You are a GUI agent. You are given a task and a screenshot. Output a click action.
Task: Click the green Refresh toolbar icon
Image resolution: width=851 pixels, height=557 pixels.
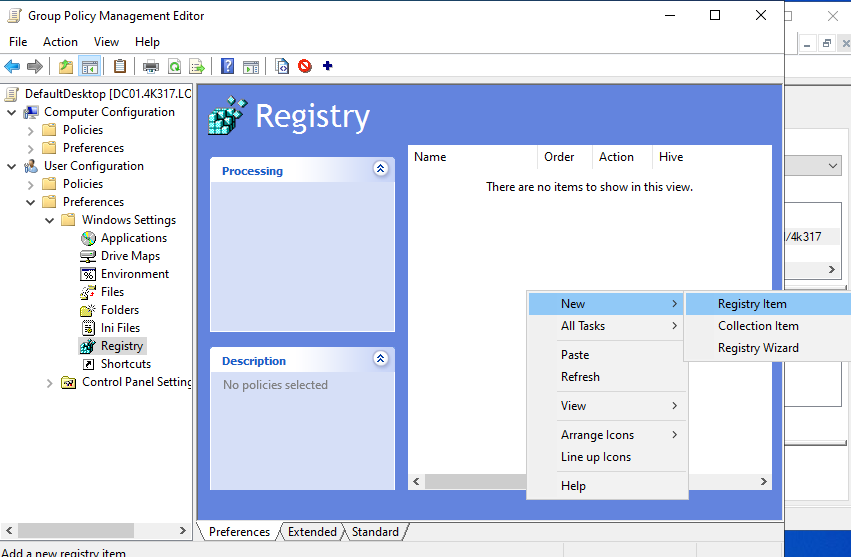174,67
